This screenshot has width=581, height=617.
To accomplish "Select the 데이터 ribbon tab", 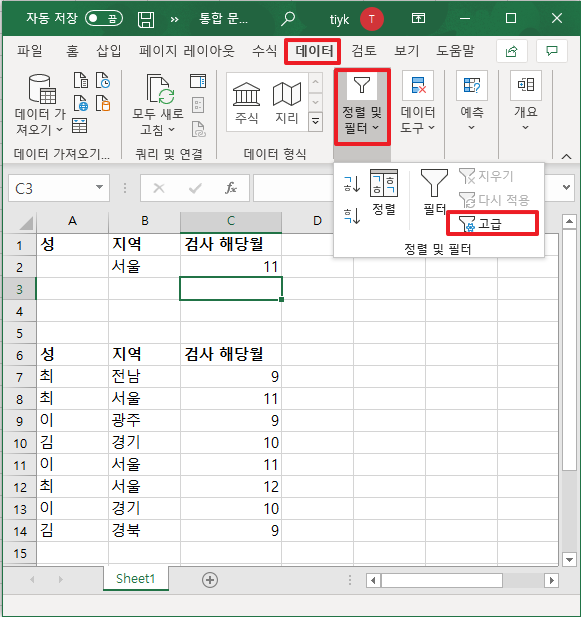I will (x=314, y=51).
